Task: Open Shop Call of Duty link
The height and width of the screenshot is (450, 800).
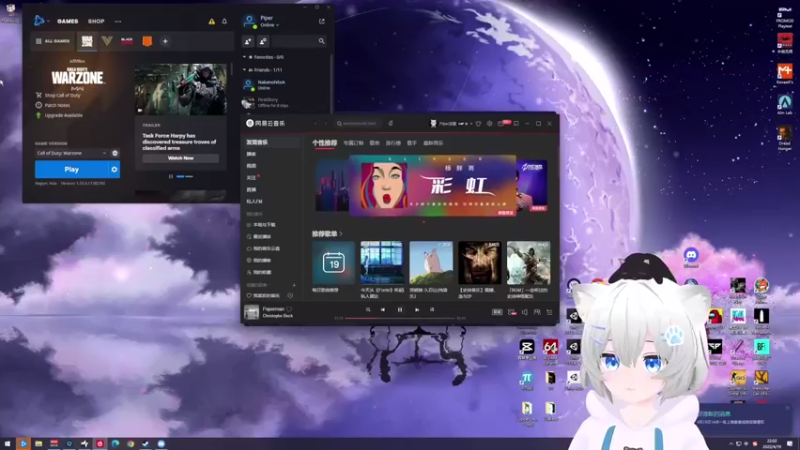Action: point(58,95)
